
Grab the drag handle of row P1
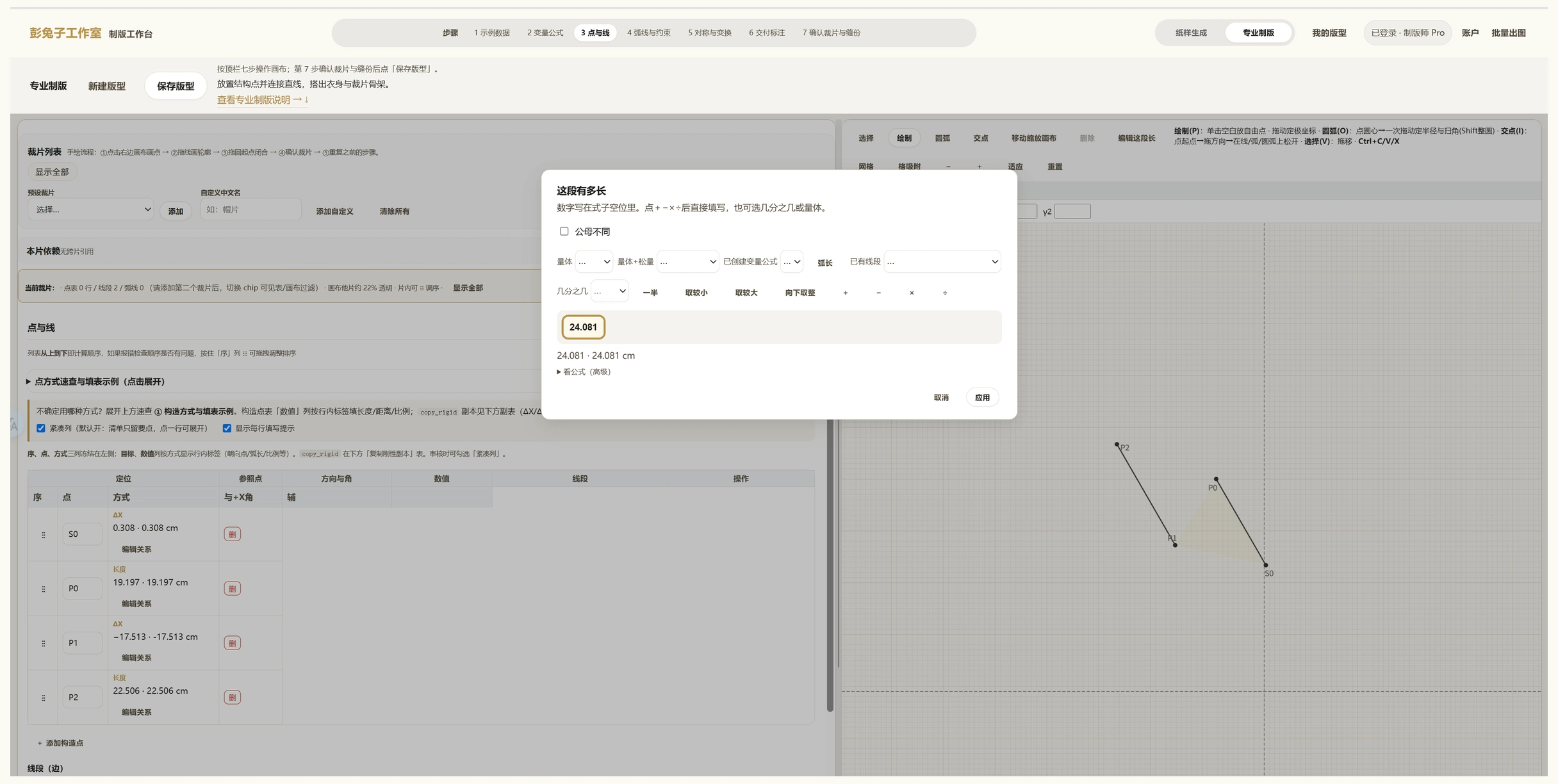pyautogui.click(x=44, y=644)
